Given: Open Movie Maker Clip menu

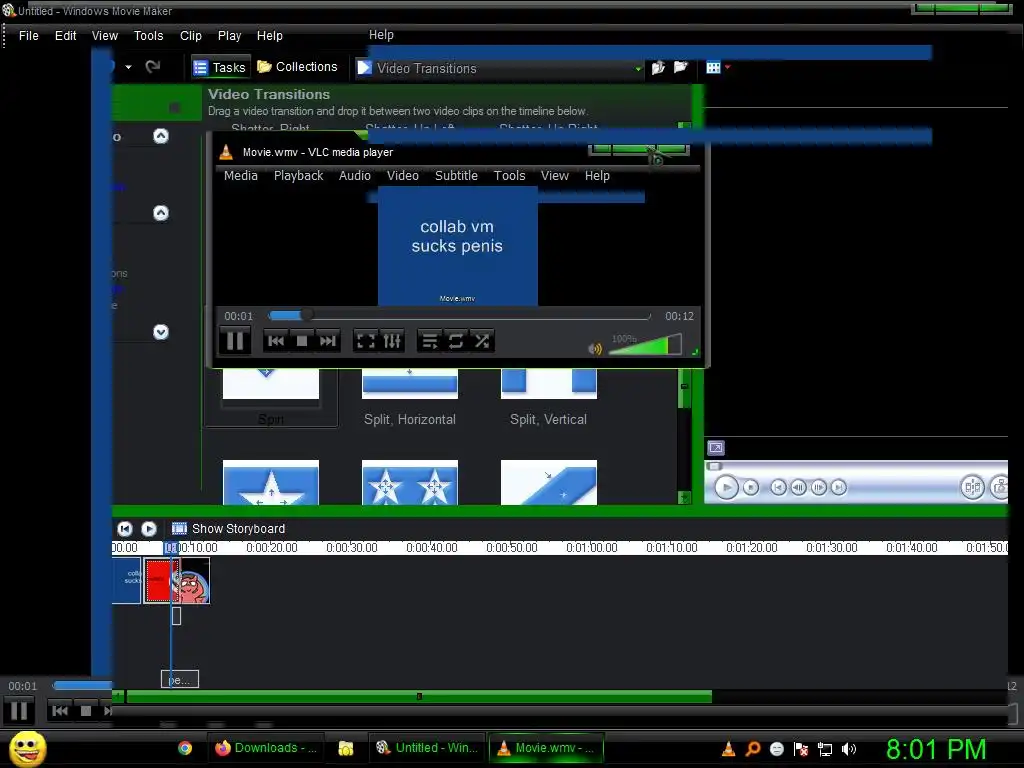Looking at the screenshot, I should pyautogui.click(x=191, y=36).
